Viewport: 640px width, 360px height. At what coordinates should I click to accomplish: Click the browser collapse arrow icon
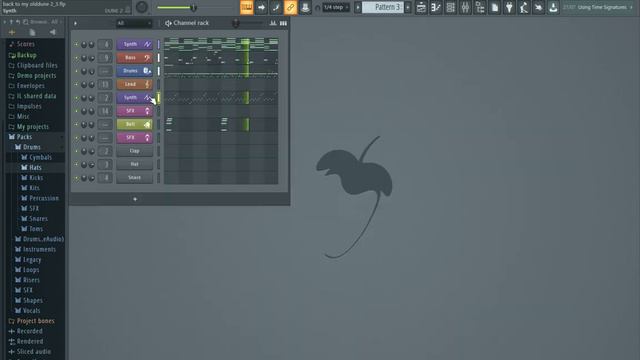(x=5, y=22)
